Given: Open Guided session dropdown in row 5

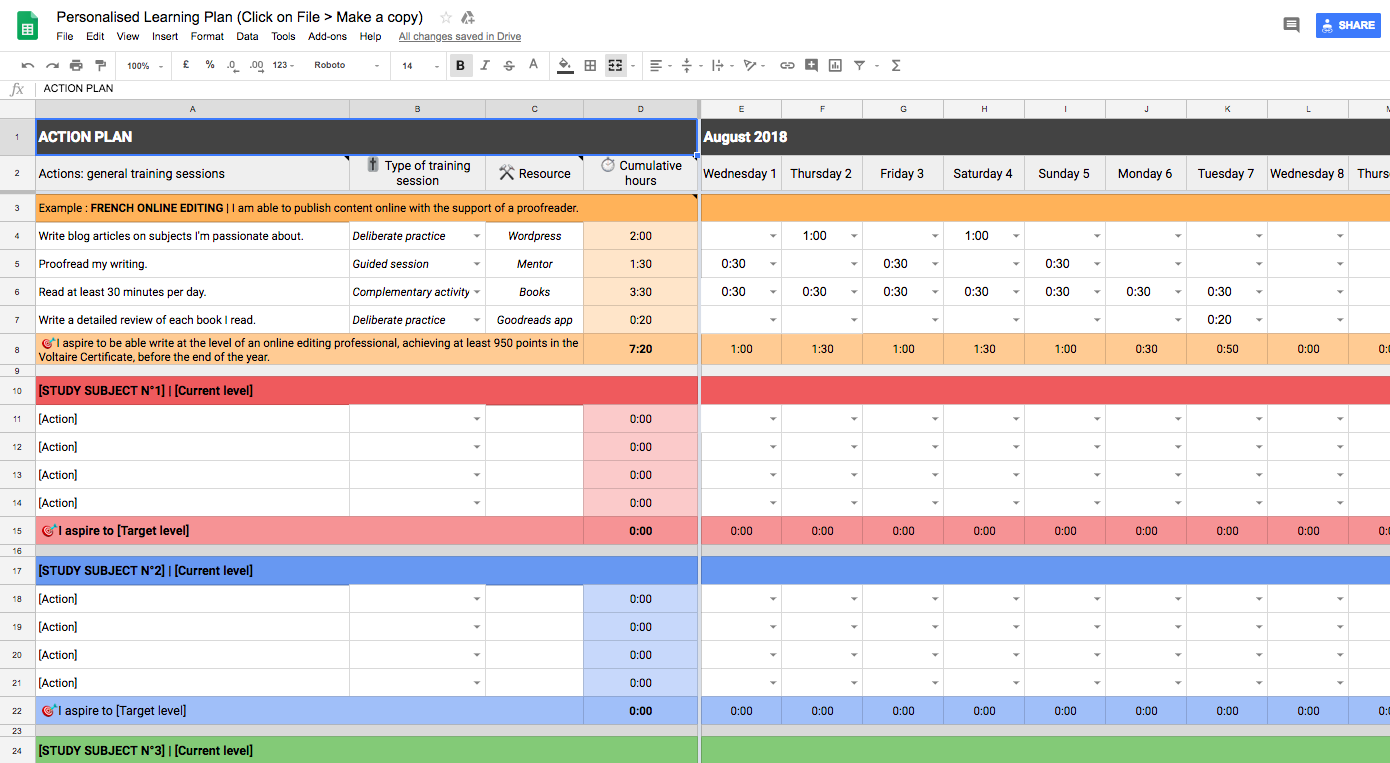Looking at the screenshot, I should 477,264.
